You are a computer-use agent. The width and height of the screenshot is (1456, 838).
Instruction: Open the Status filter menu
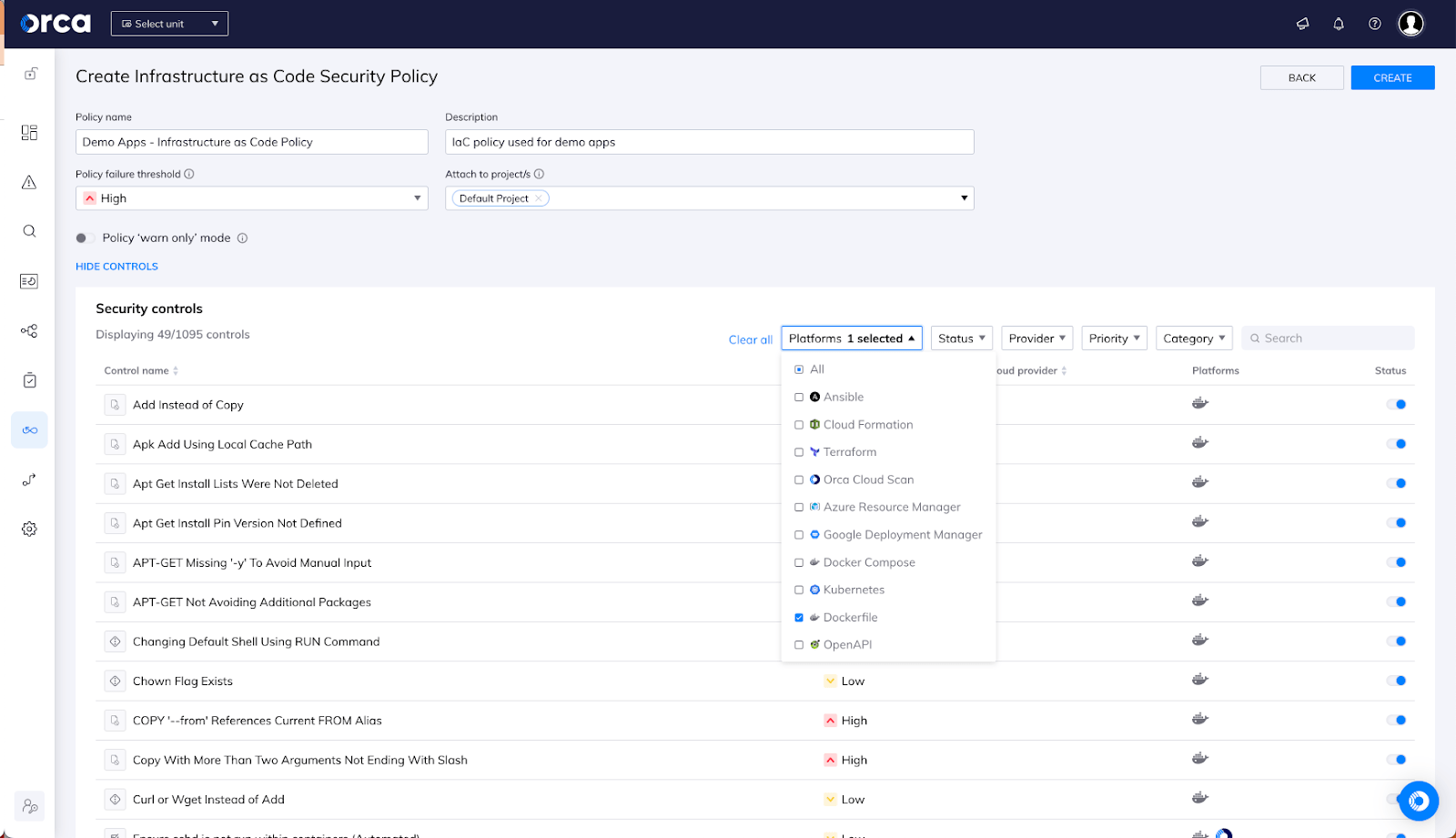(961, 338)
